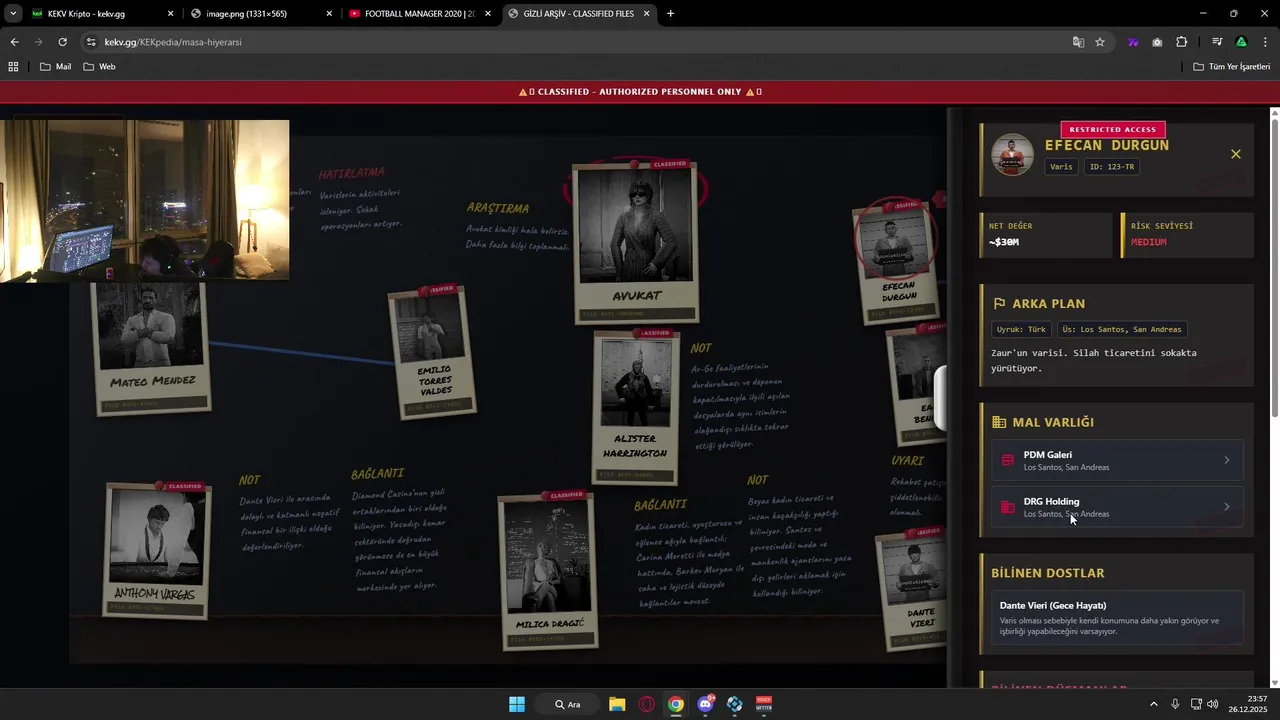The width and height of the screenshot is (1280, 720).
Task: Click the PDM Galeri red asset icon
Action: [1007, 460]
